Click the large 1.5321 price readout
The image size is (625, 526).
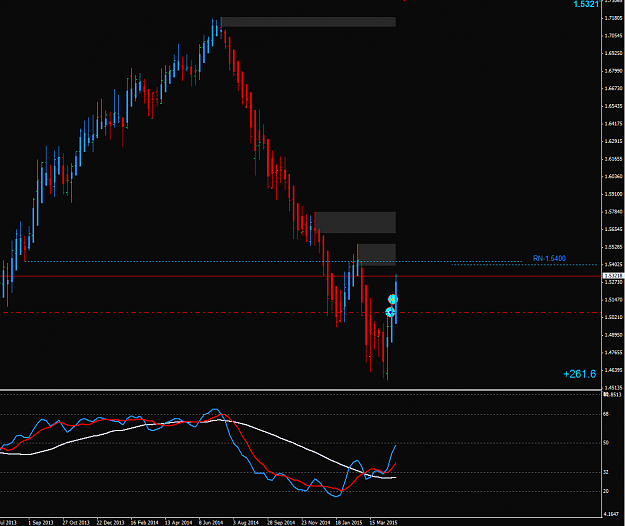(x=586, y=4)
